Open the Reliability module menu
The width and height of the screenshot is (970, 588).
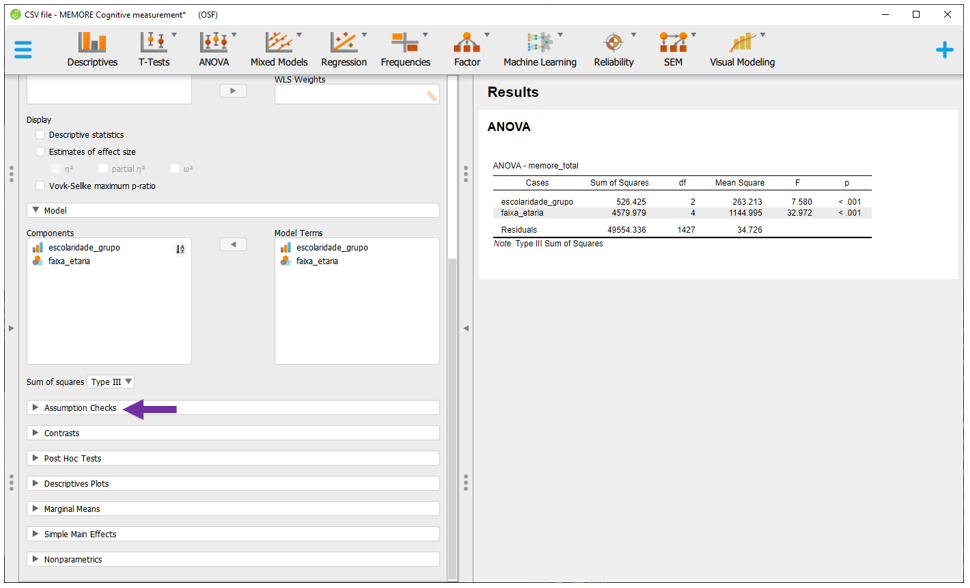[613, 49]
